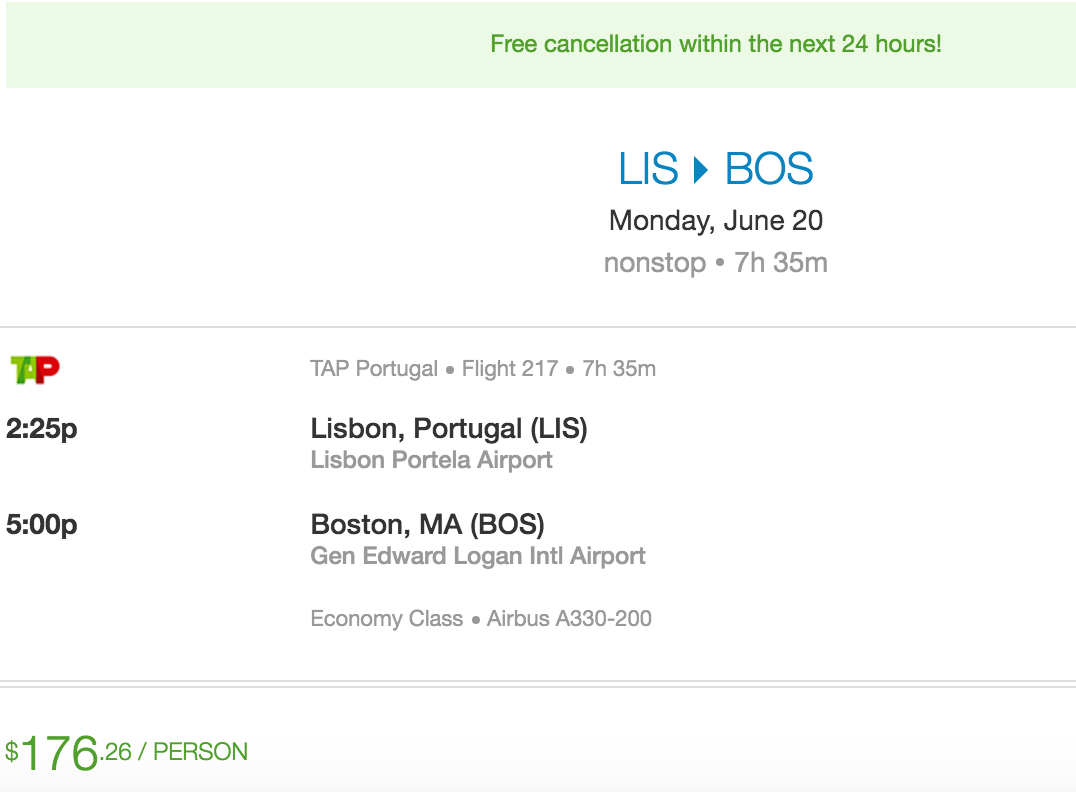Click Boston, MA (BOS) city name
This screenshot has width=1076, height=792.
(x=428, y=525)
